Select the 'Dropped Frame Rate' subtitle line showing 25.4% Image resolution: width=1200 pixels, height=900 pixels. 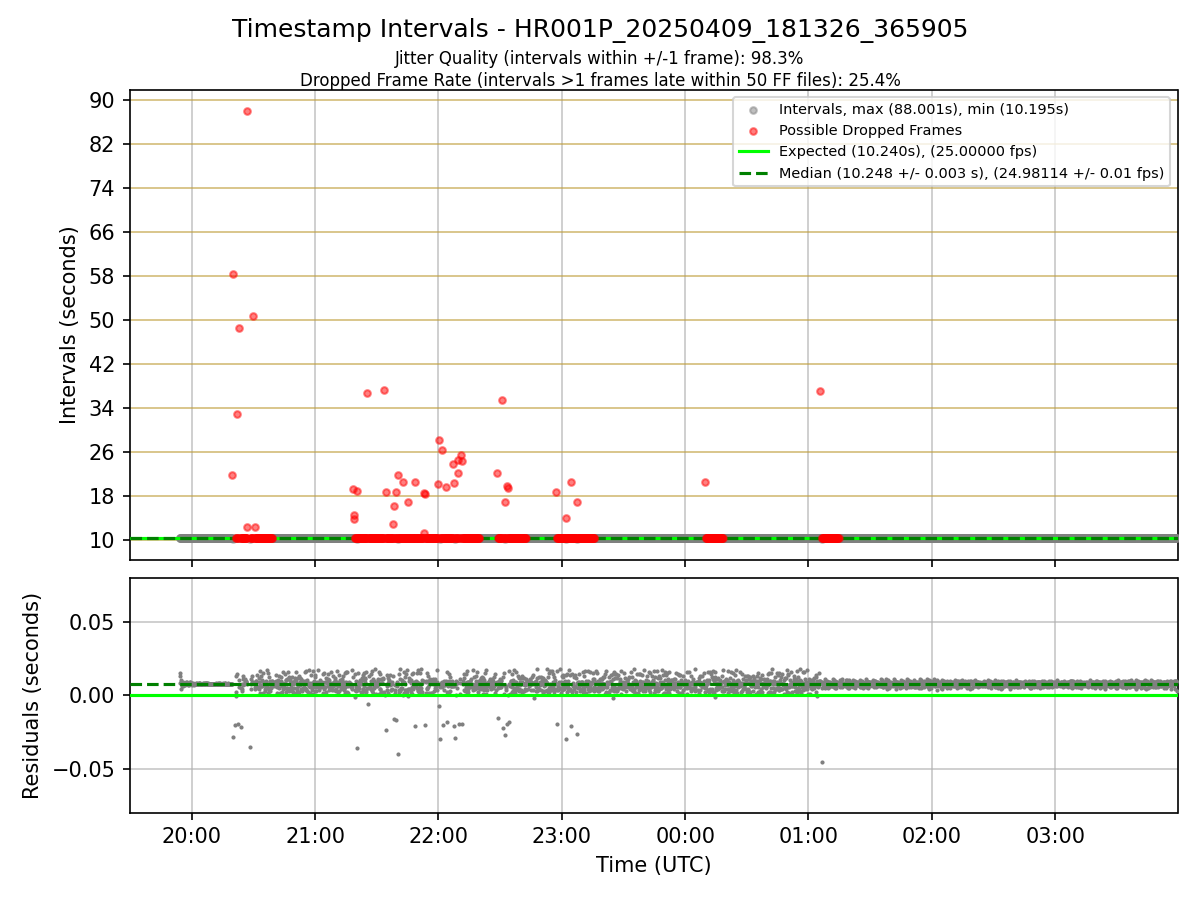600,80
